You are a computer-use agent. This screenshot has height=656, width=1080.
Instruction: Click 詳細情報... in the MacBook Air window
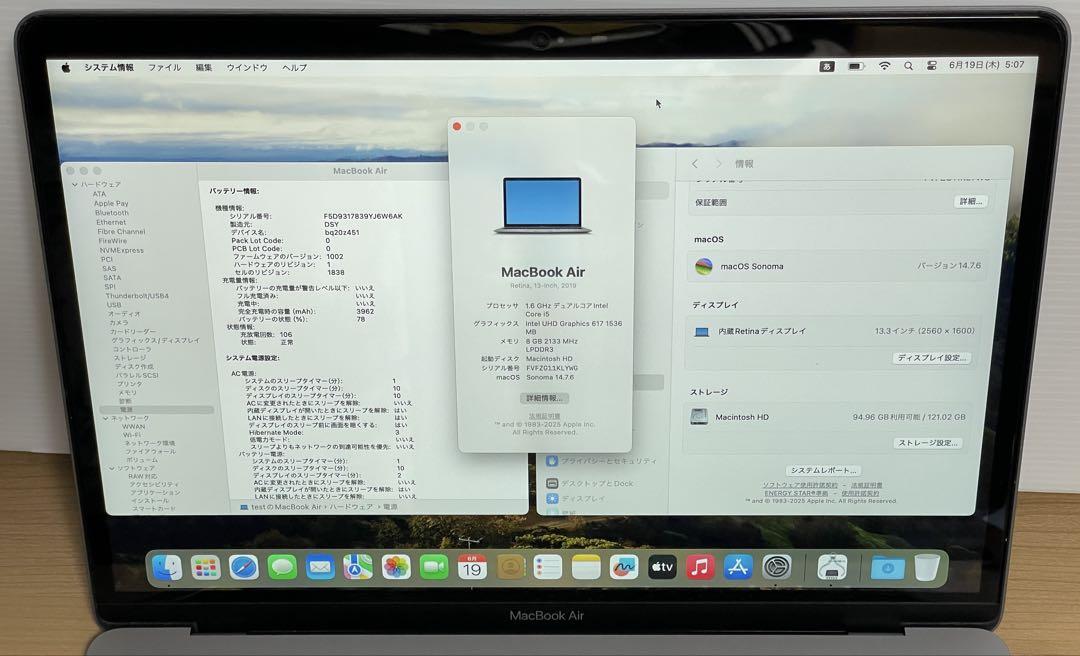[x=544, y=398]
